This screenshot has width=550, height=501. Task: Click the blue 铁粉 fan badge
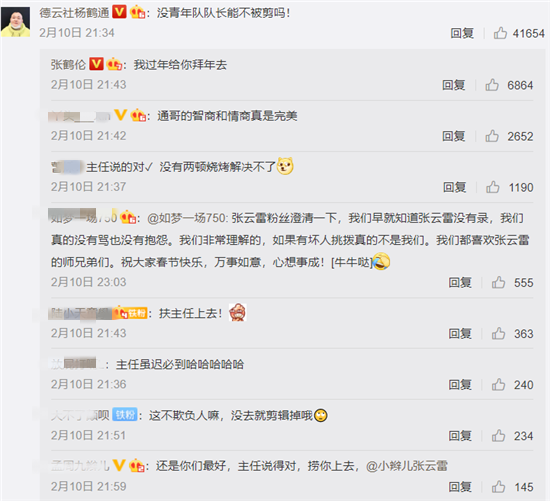(x=125, y=415)
